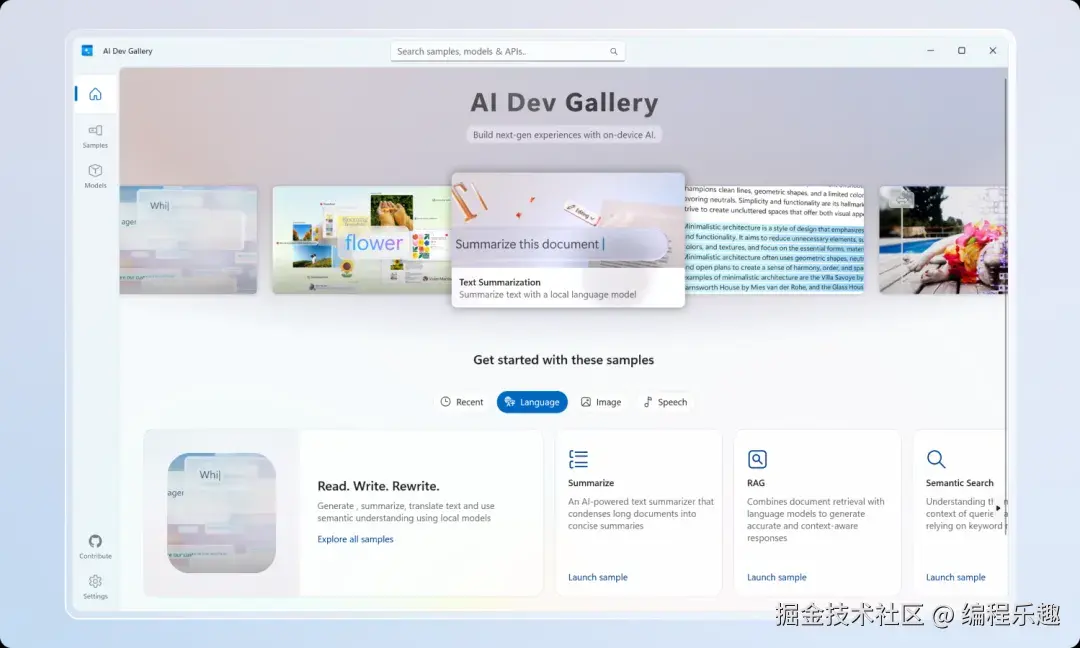Click the Read. Write. Rewrite. thumbnail image
Screen dimensions: 1080x648
(x=221, y=512)
